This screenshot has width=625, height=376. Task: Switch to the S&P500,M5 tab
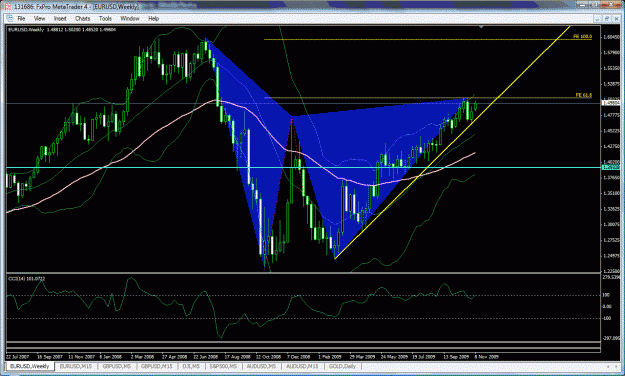[x=223, y=366]
